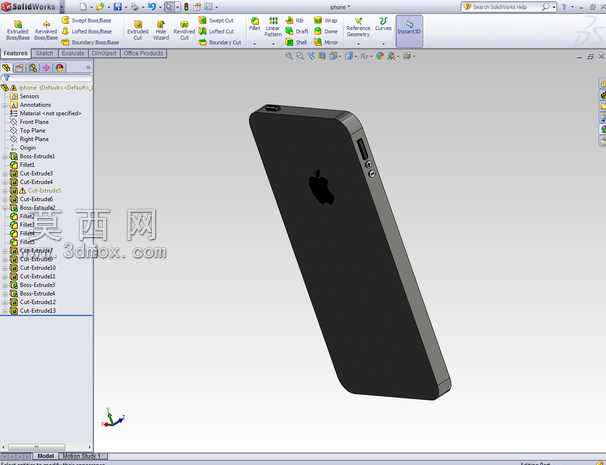Click the Revolved Boss/Base tool
The height and width of the screenshot is (465, 606).
(x=46, y=30)
